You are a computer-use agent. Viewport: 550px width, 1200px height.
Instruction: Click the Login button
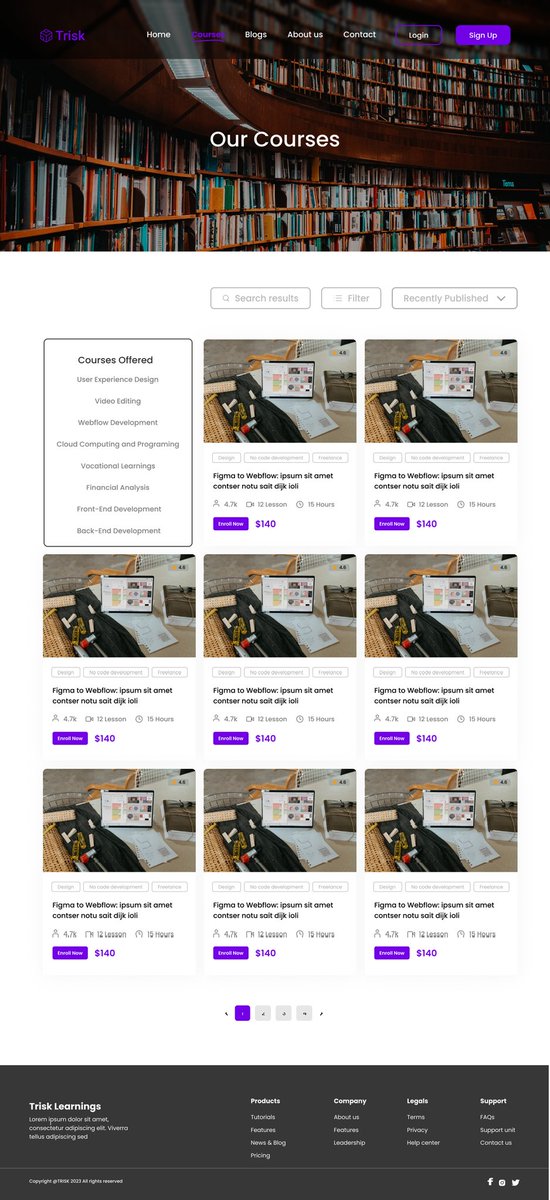pyautogui.click(x=419, y=35)
